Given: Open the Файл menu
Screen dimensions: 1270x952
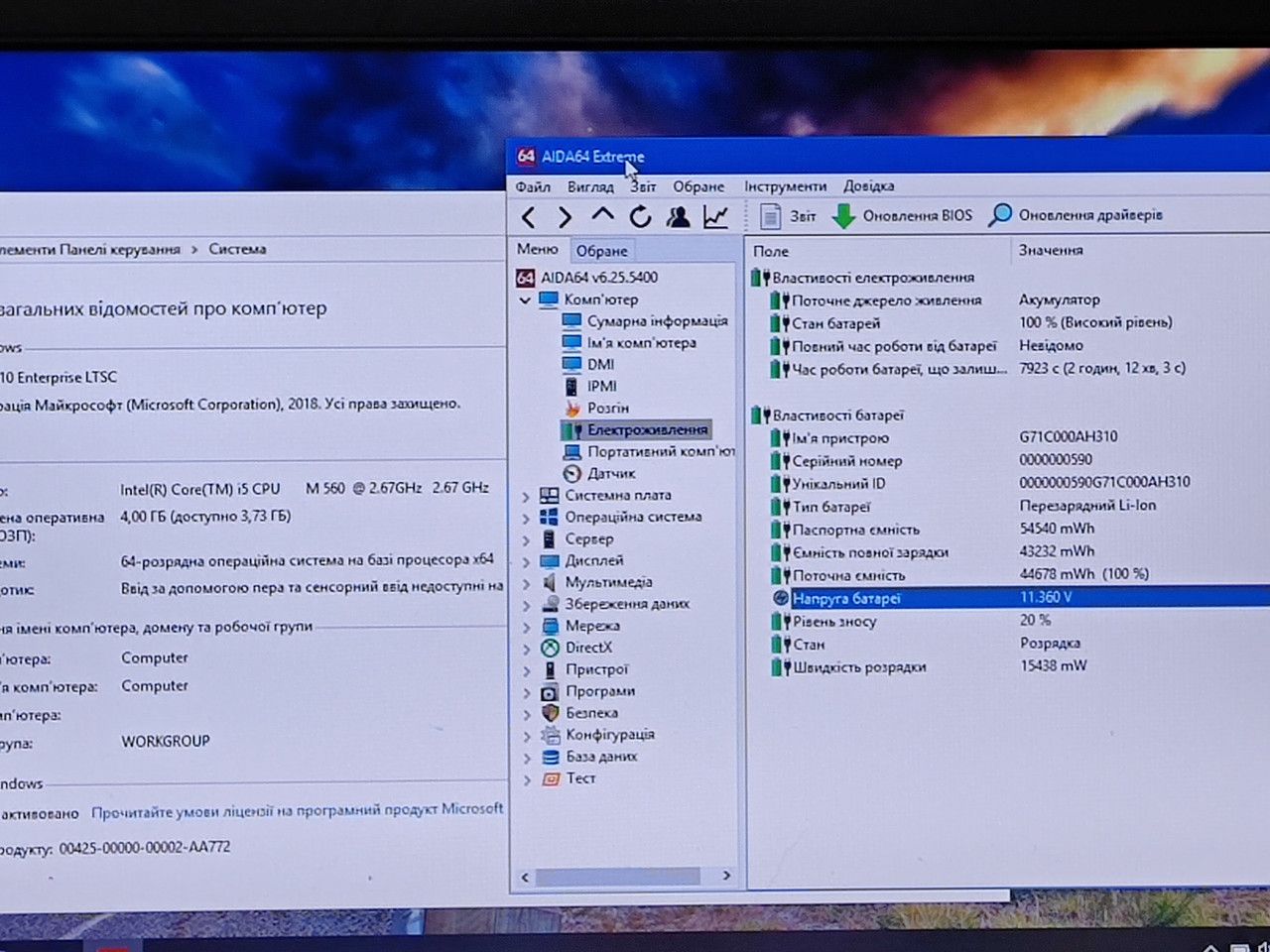Looking at the screenshot, I should click(533, 186).
